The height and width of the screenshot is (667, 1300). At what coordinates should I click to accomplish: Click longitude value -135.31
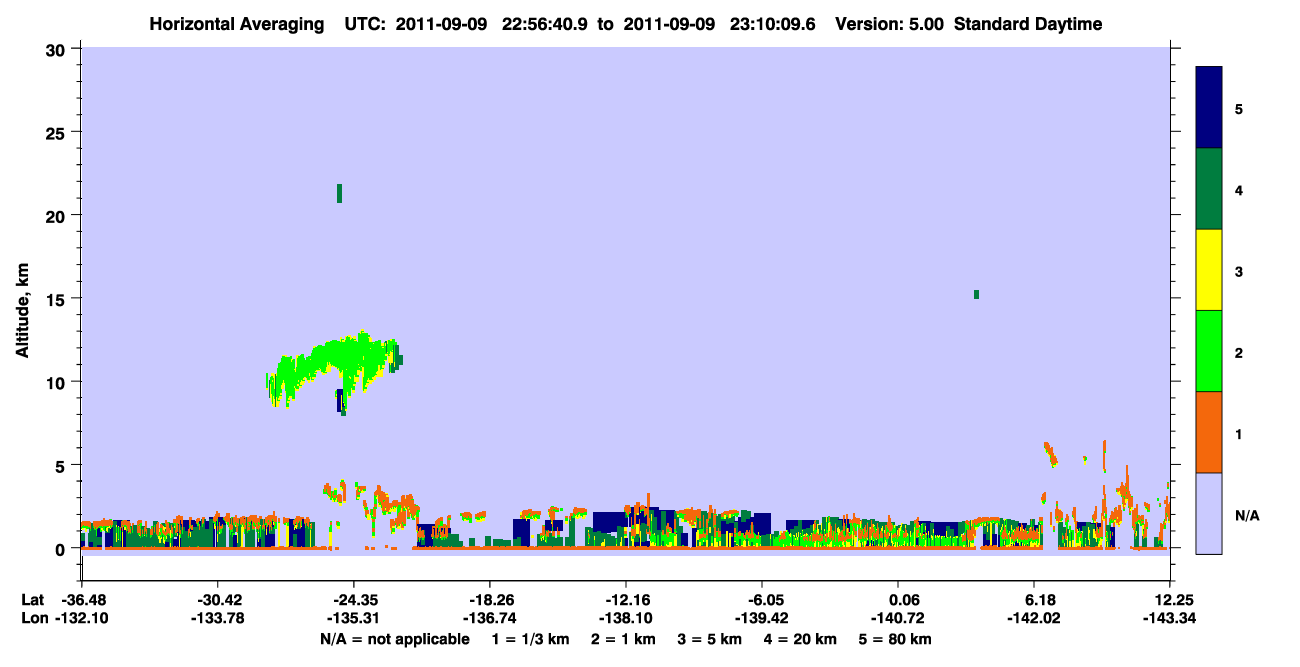pyautogui.click(x=353, y=619)
